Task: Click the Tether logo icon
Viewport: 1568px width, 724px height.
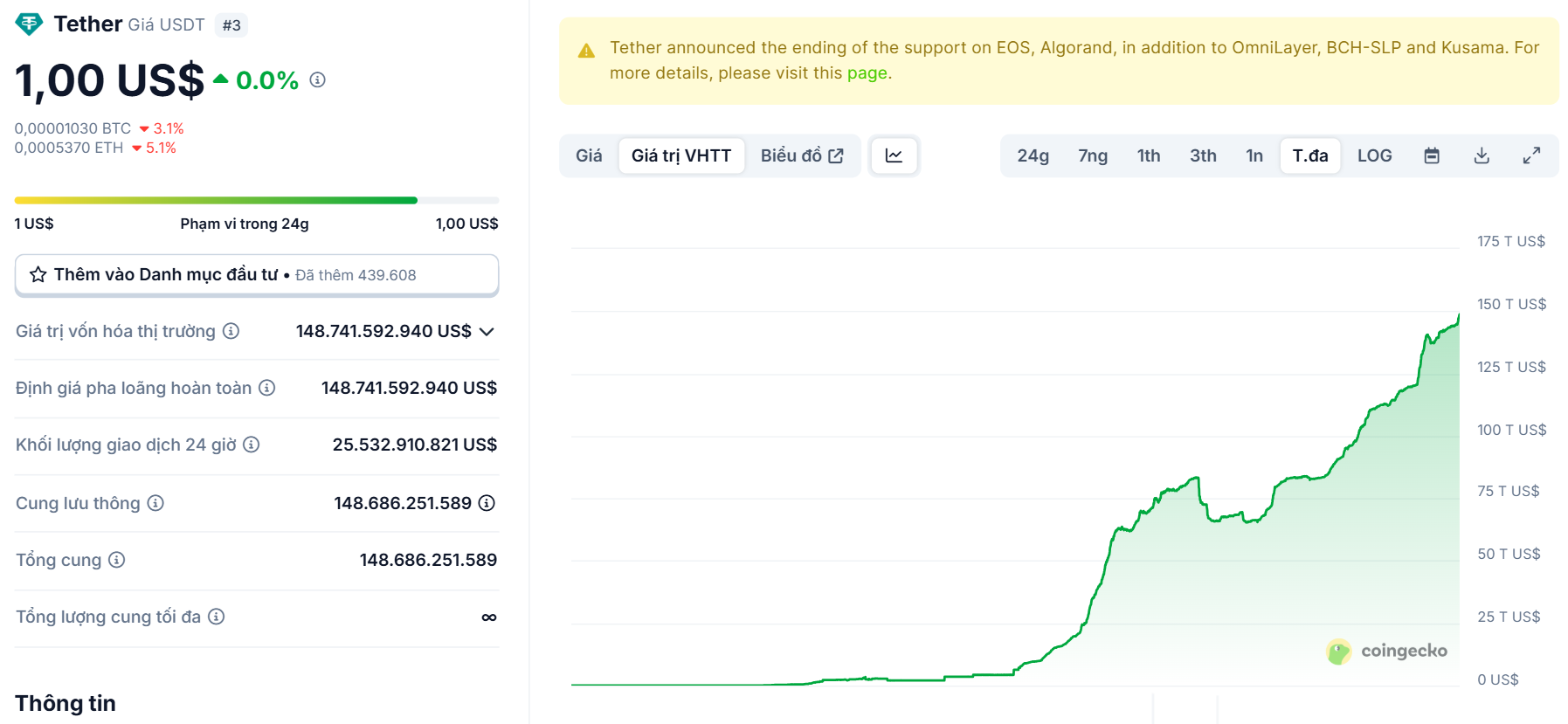Action: click(29, 24)
